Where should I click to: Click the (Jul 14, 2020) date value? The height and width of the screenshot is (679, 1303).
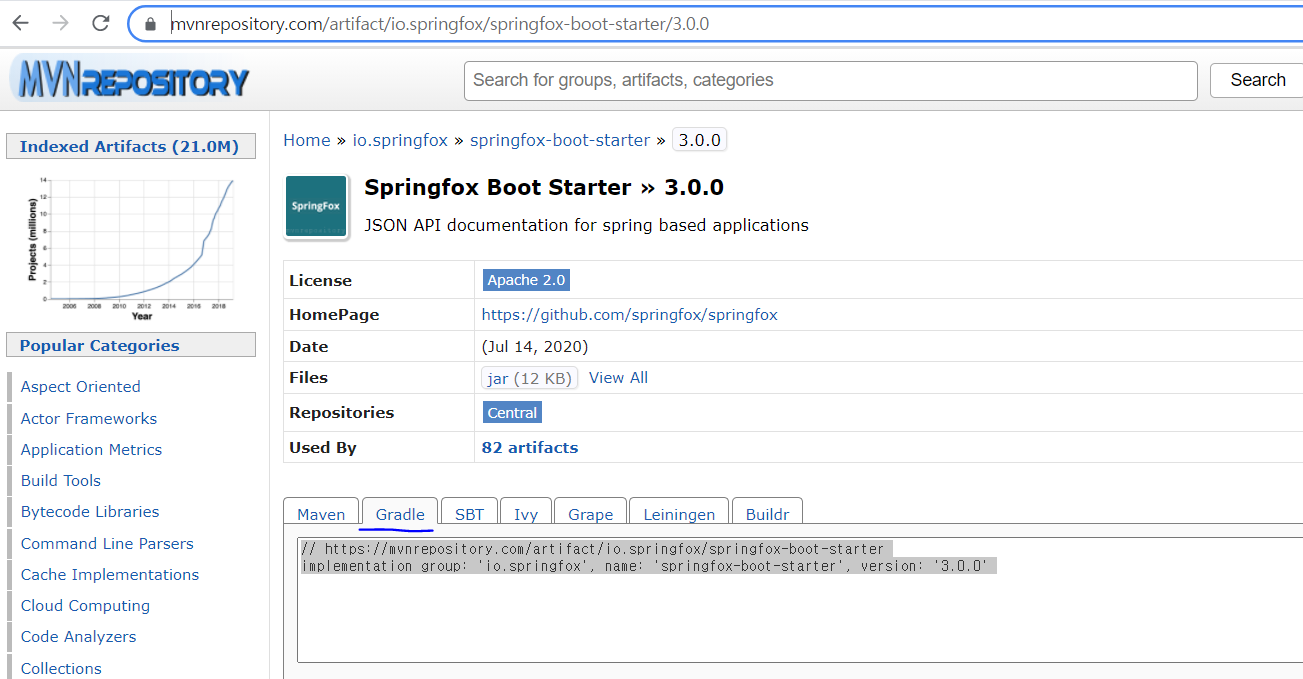[x=535, y=346]
